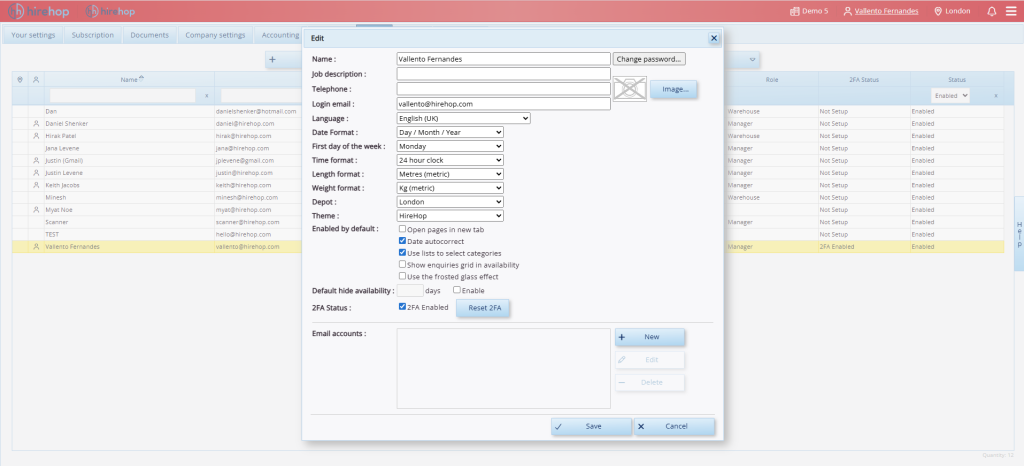Click the Job description input field
This screenshot has width=1024, height=466.
pyautogui.click(x=504, y=74)
